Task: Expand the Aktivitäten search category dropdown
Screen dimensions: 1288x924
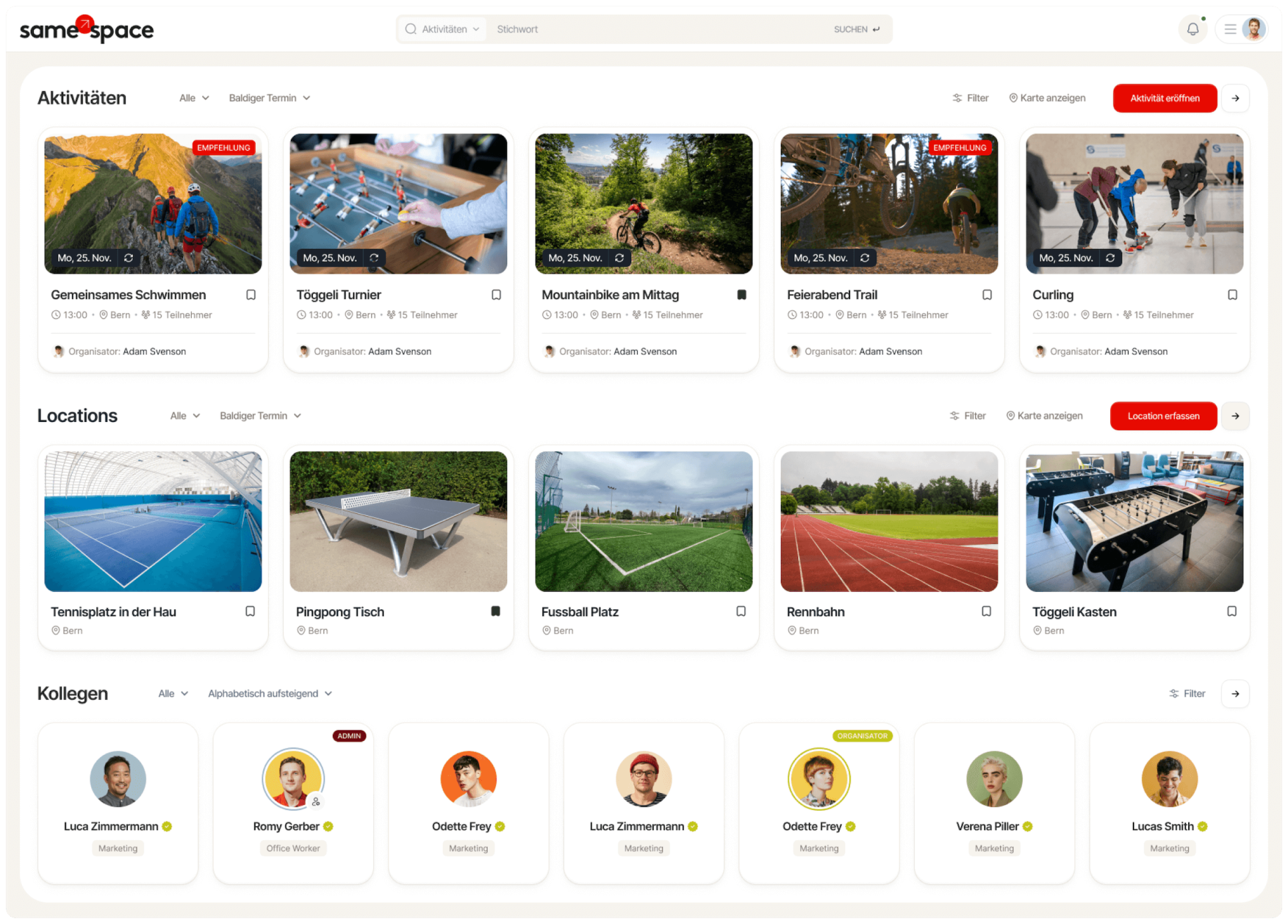Action: [x=443, y=29]
